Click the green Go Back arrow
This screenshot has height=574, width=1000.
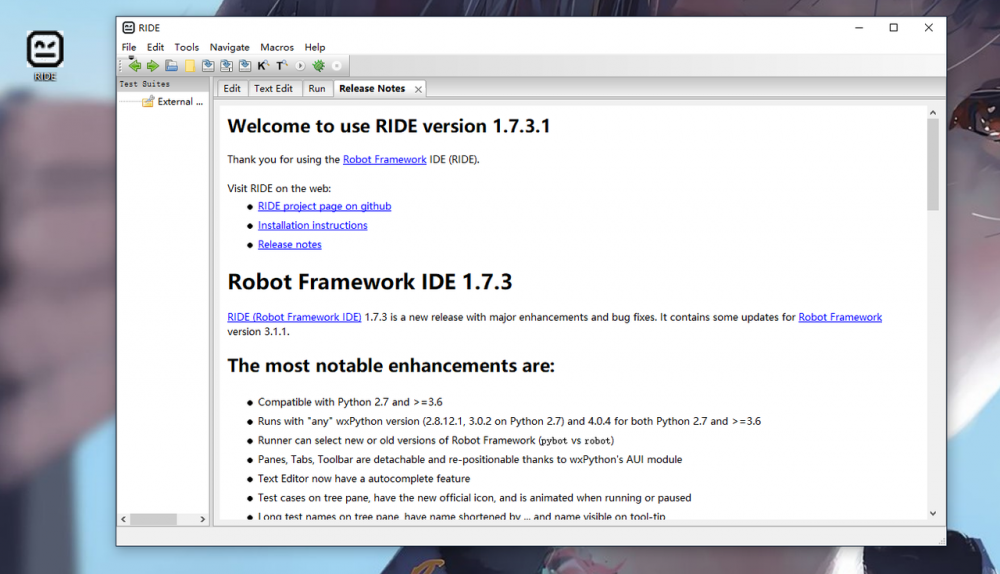pos(135,66)
